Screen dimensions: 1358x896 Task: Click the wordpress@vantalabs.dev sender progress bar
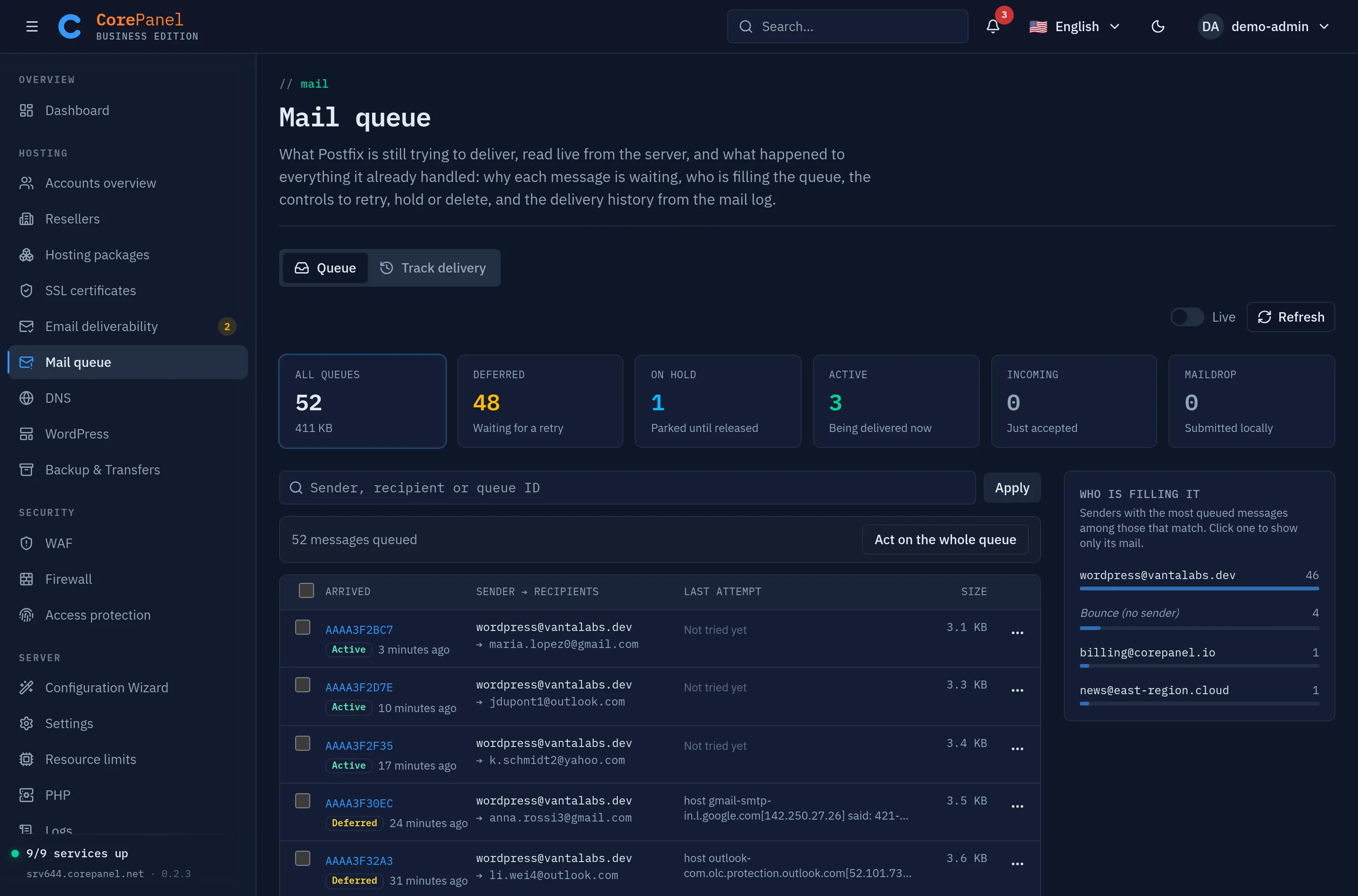1199,589
